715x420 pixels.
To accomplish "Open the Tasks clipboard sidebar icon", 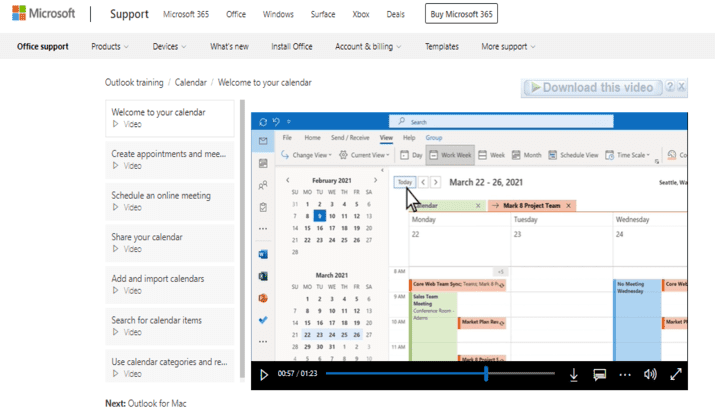I will [263, 207].
